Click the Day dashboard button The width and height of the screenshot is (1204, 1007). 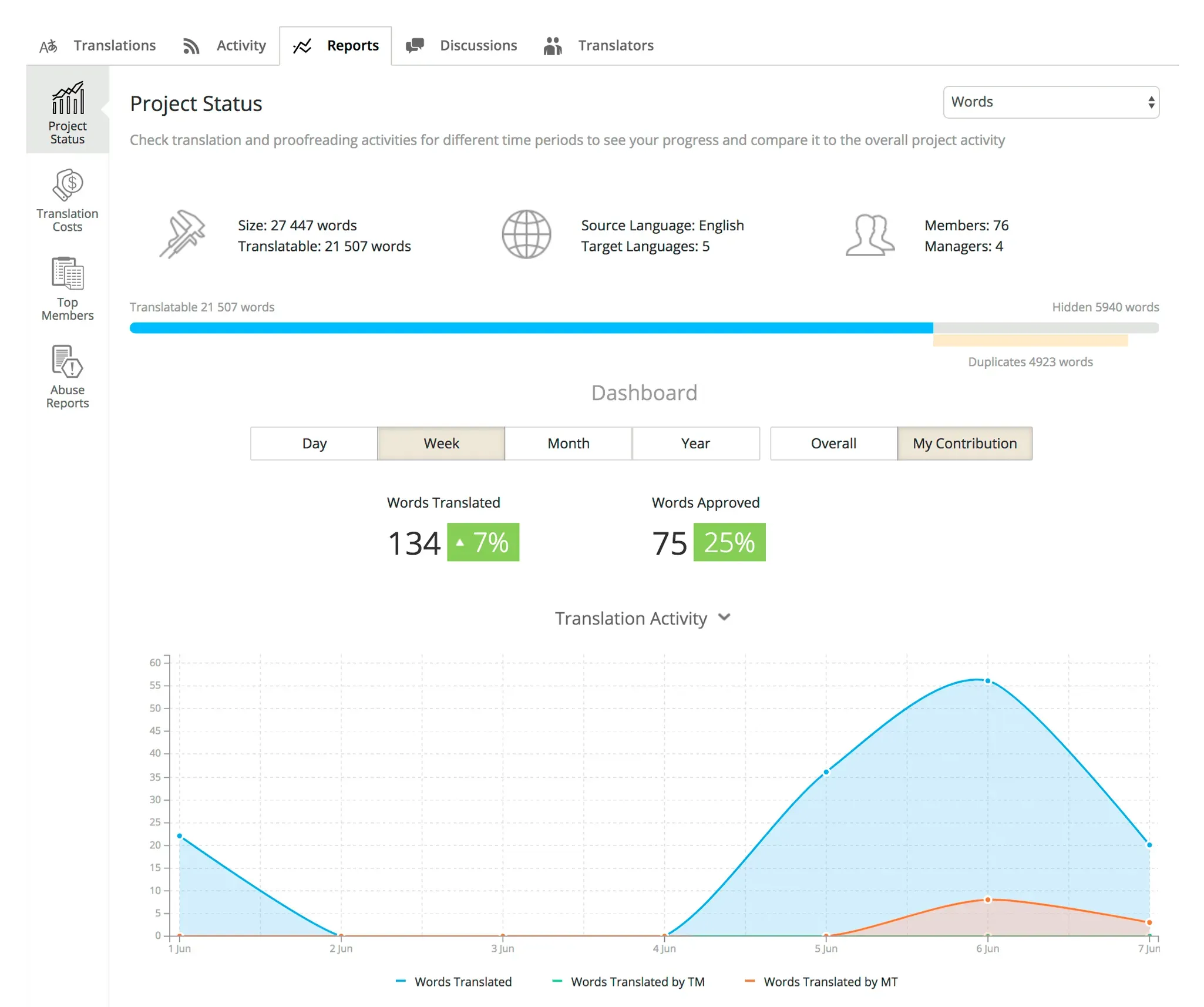click(x=315, y=442)
